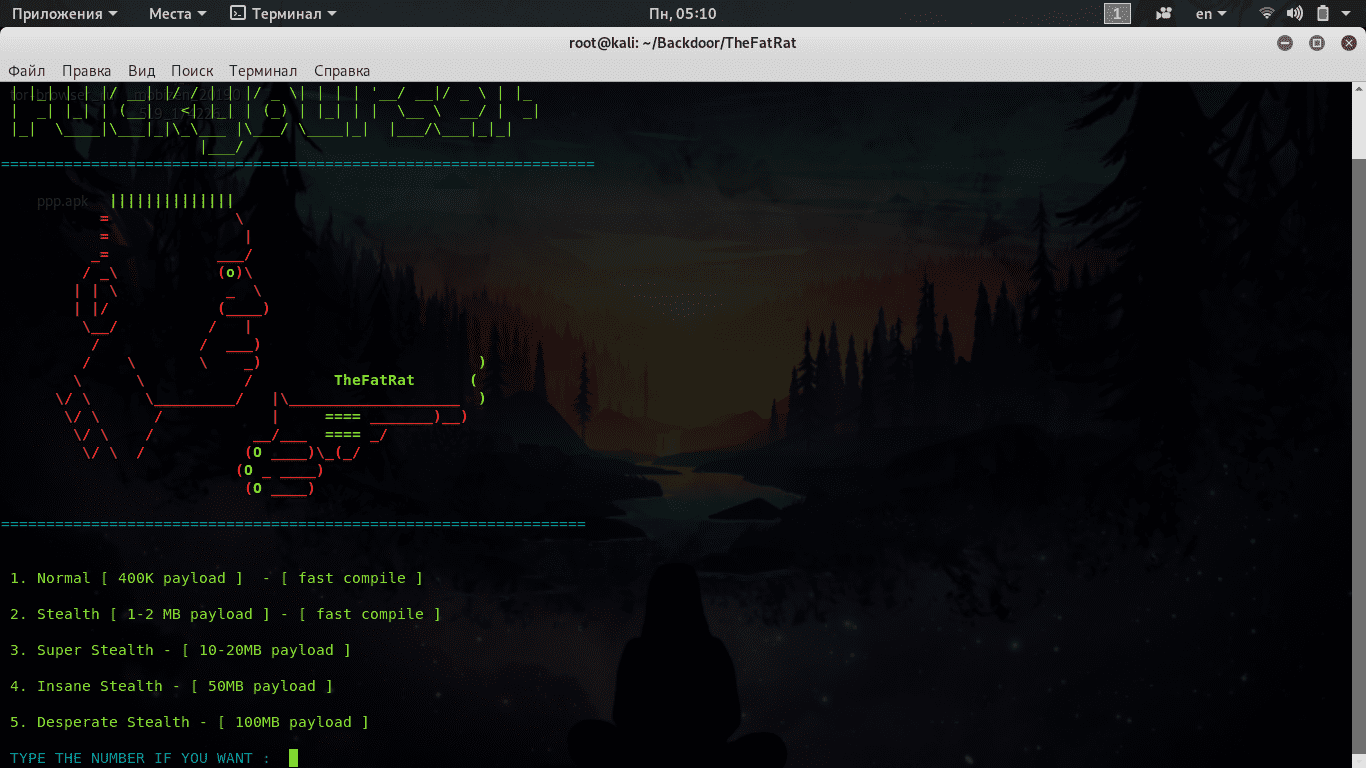The width and height of the screenshot is (1366, 768).
Task: Click the Wi-Fi signal icon
Action: [1267, 14]
